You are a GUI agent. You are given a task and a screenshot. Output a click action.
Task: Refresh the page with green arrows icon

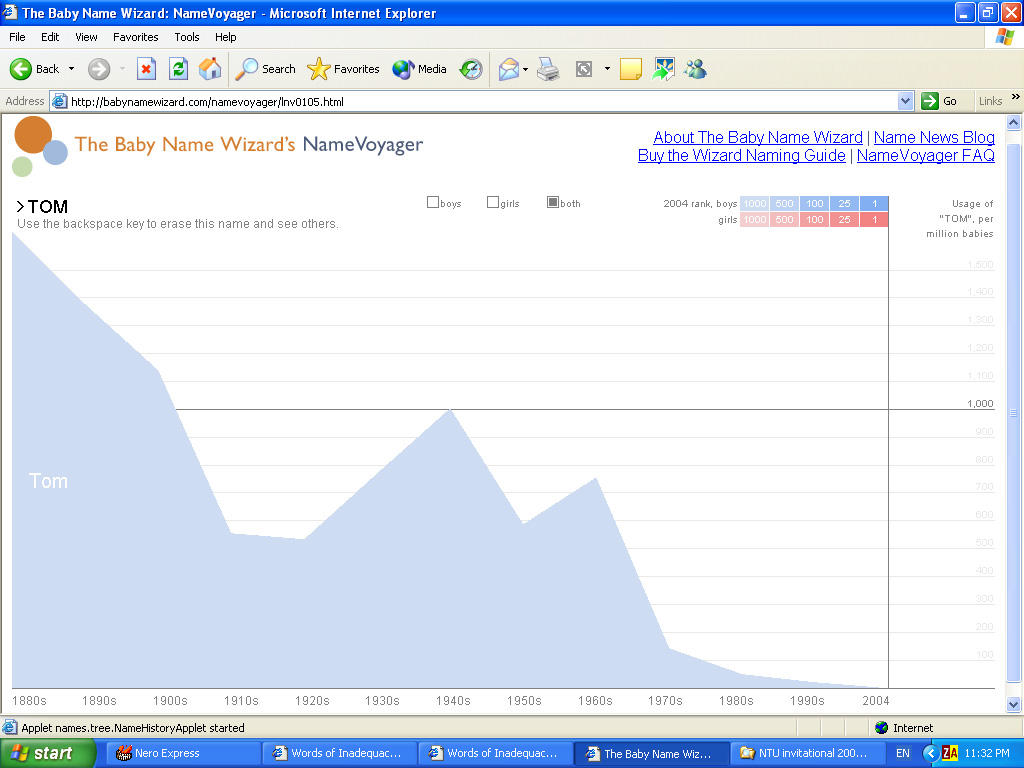tap(178, 69)
